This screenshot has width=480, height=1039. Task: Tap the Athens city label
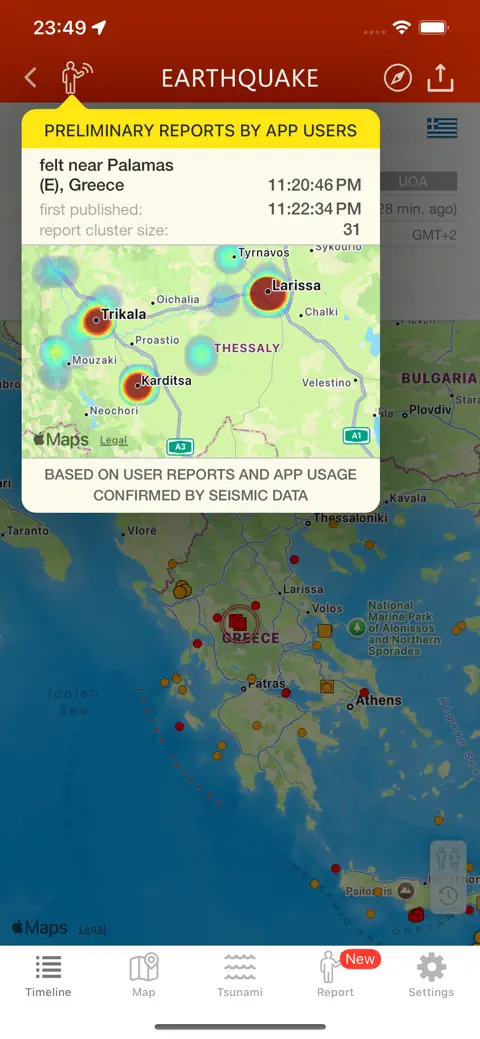(379, 700)
